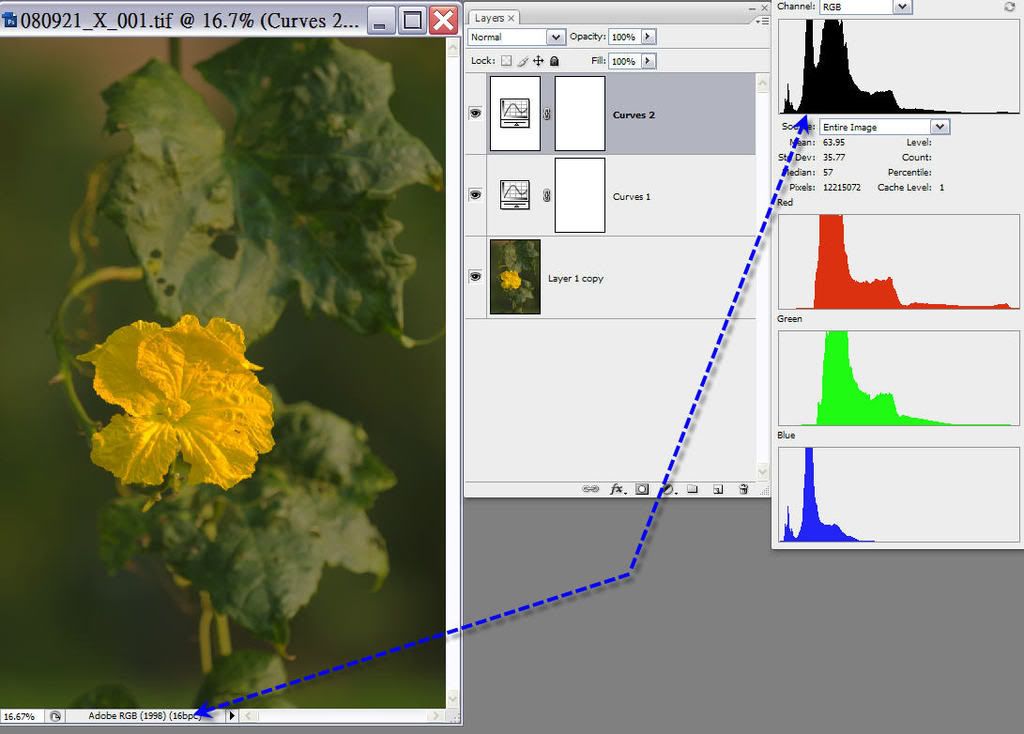This screenshot has width=1024, height=734.
Task: Click the Std Dev value 35.77
Action: [x=834, y=157]
